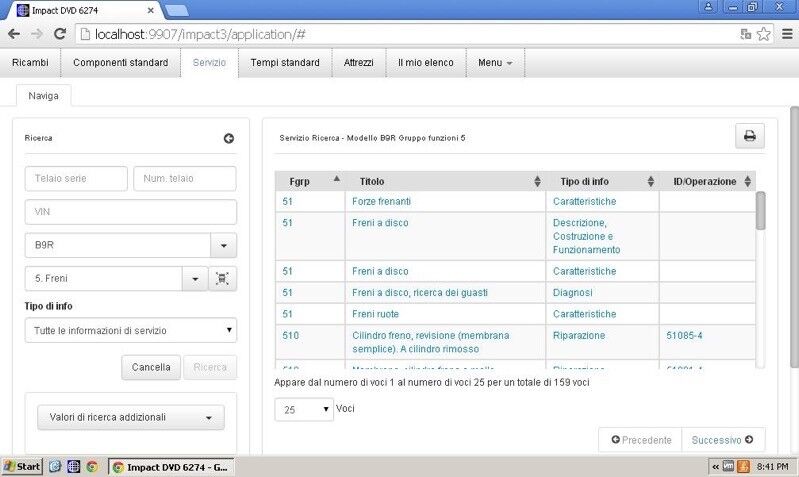Bookmark page using the star icon
This screenshot has height=477, width=799.
pyautogui.click(x=764, y=34)
